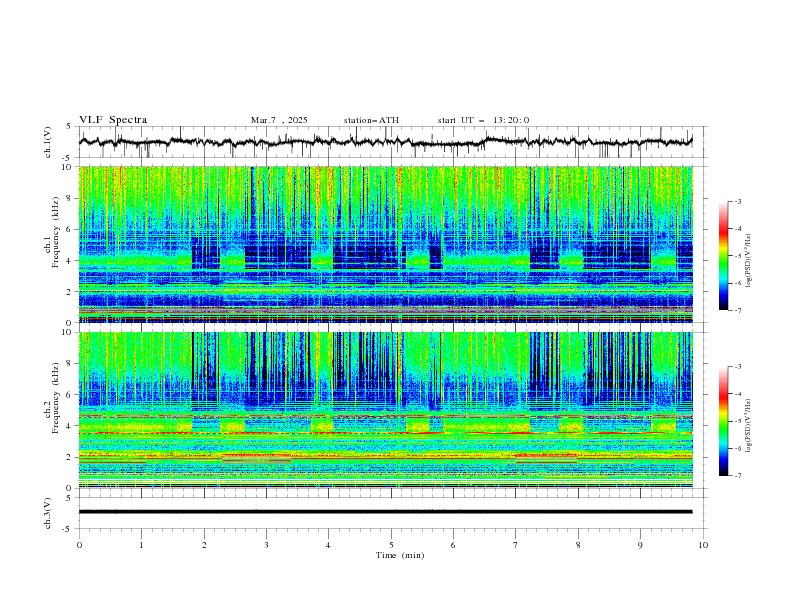Click the ch.2 spectrogram color scale bar

(723, 421)
